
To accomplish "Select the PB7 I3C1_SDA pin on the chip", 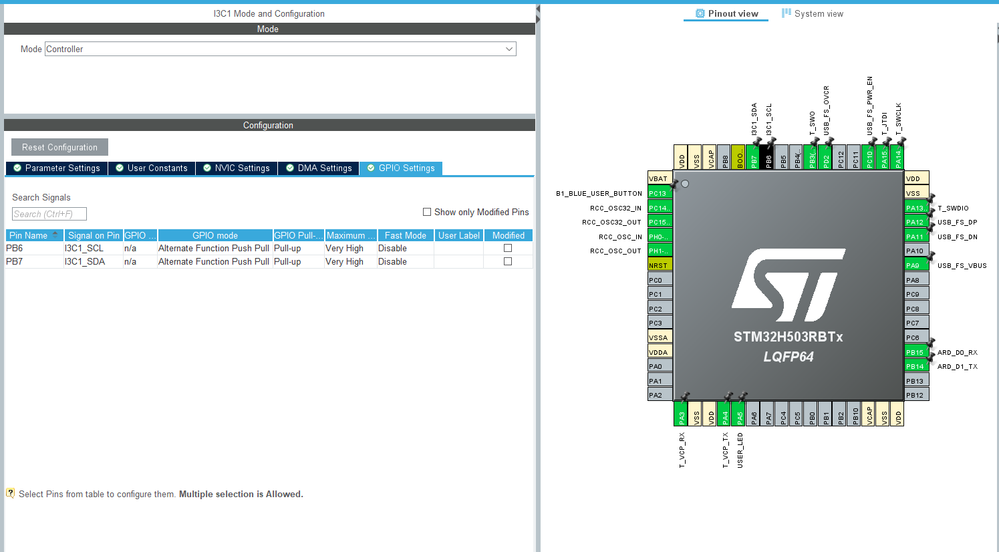I will [755, 158].
